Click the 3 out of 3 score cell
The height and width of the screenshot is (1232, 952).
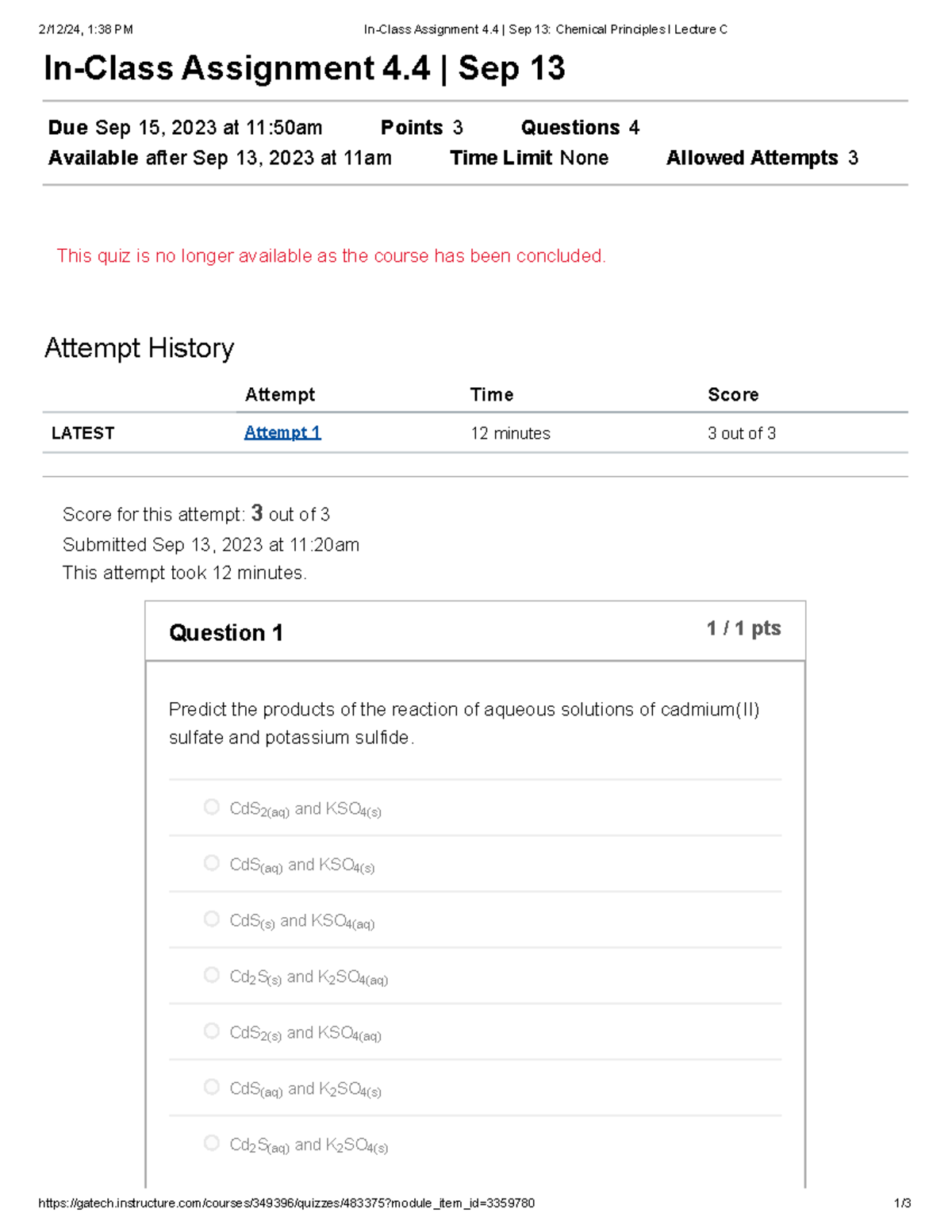pyautogui.click(x=742, y=433)
